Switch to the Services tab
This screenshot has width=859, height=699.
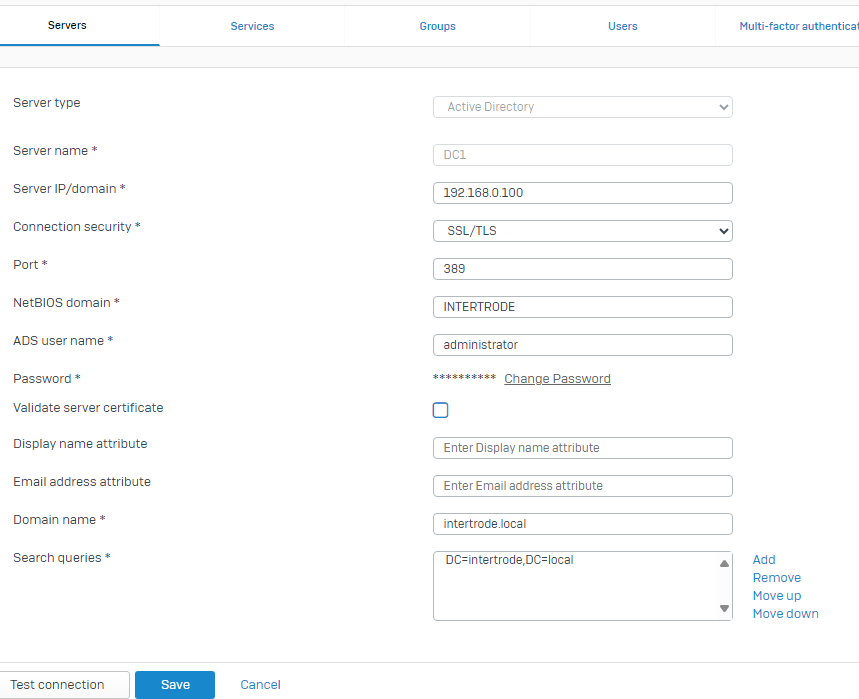pyautogui.click(x=252, y=26)
